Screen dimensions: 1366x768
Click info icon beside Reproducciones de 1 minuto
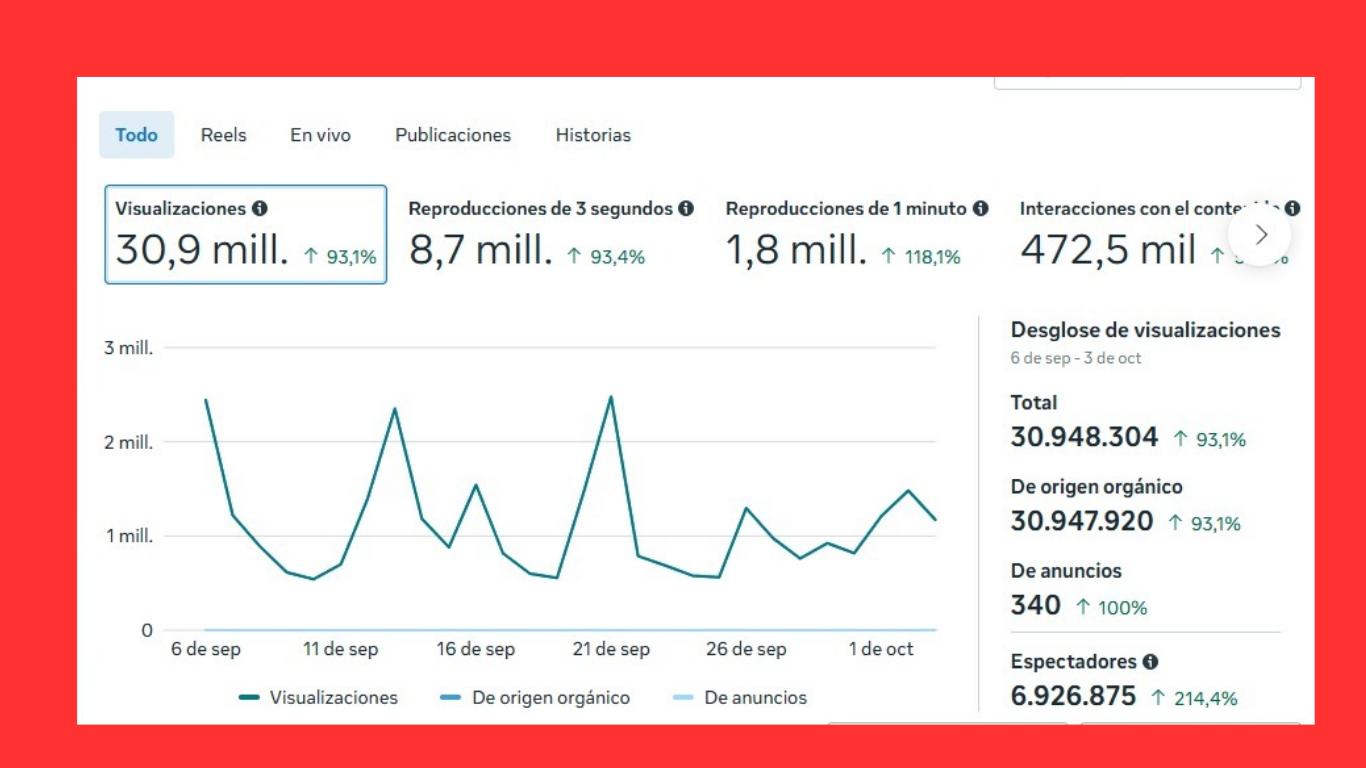981,209
